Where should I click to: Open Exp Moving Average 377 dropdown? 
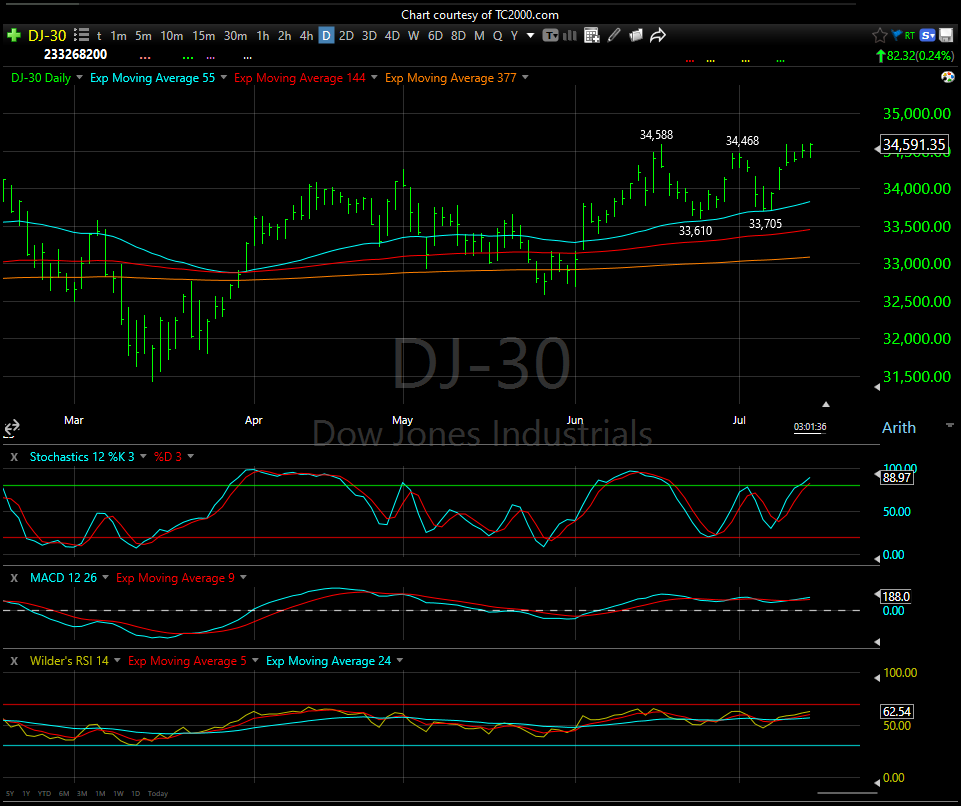coord(525,78)
